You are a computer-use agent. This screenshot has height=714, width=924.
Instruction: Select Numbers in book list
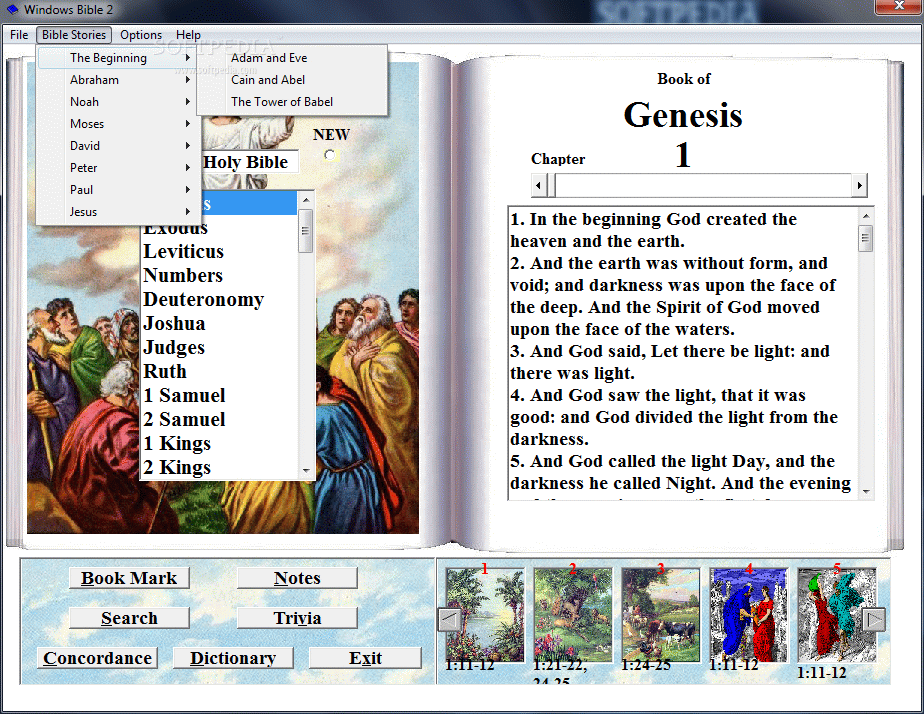coord(219,276)
